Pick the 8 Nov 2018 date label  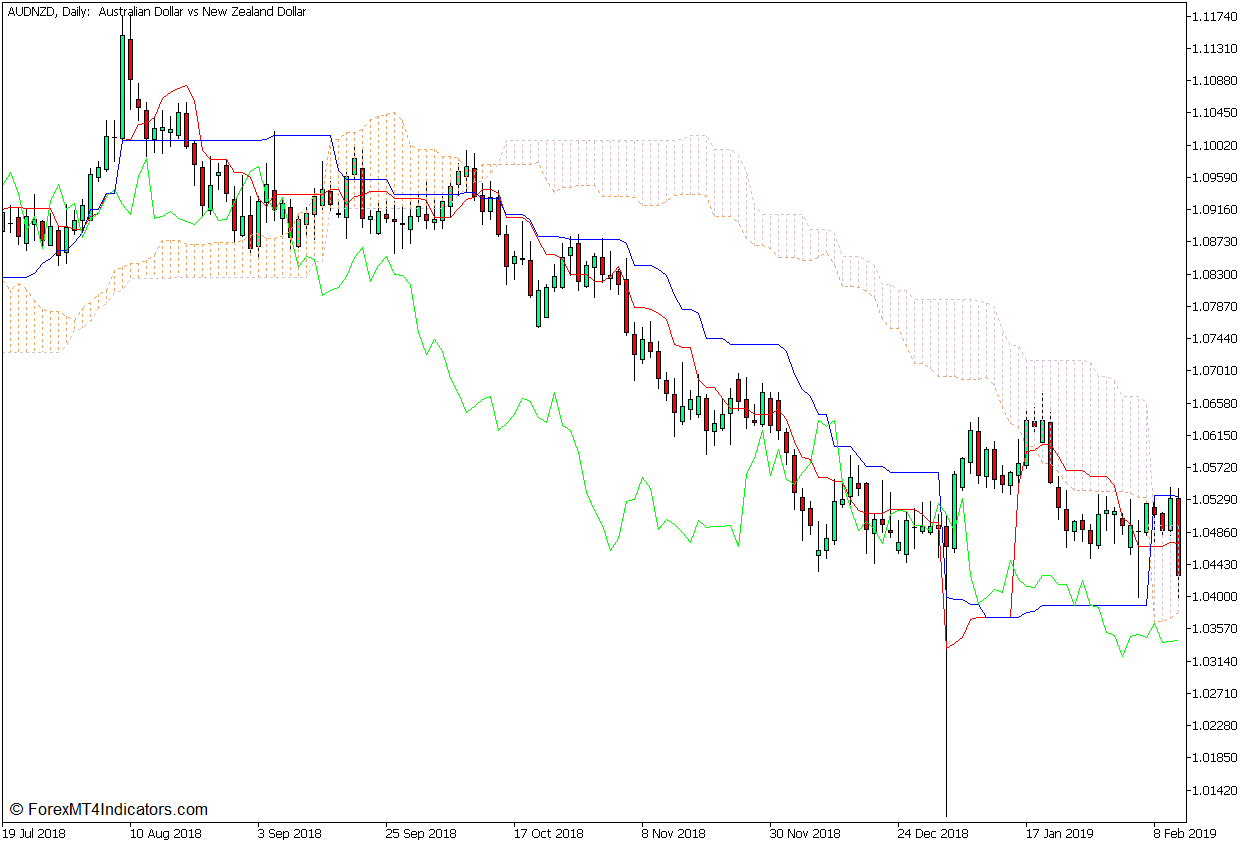click(676, 833)
